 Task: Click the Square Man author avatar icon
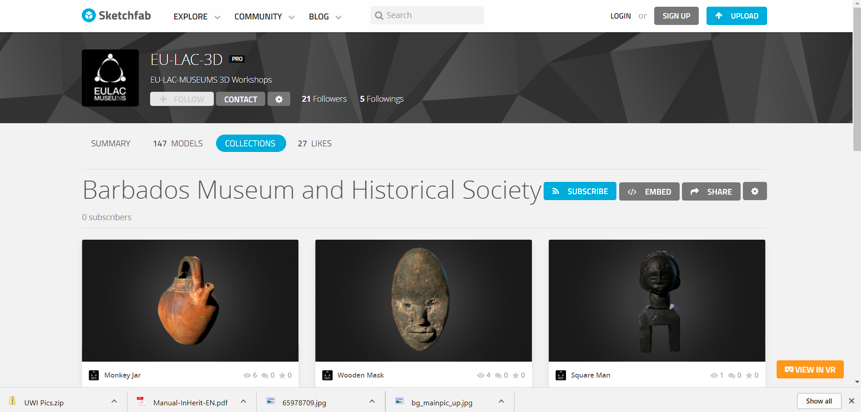pos(560,375)
